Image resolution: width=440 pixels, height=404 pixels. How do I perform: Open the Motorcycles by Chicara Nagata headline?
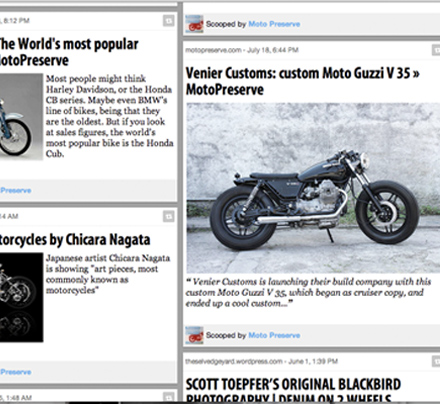point(75,240)
